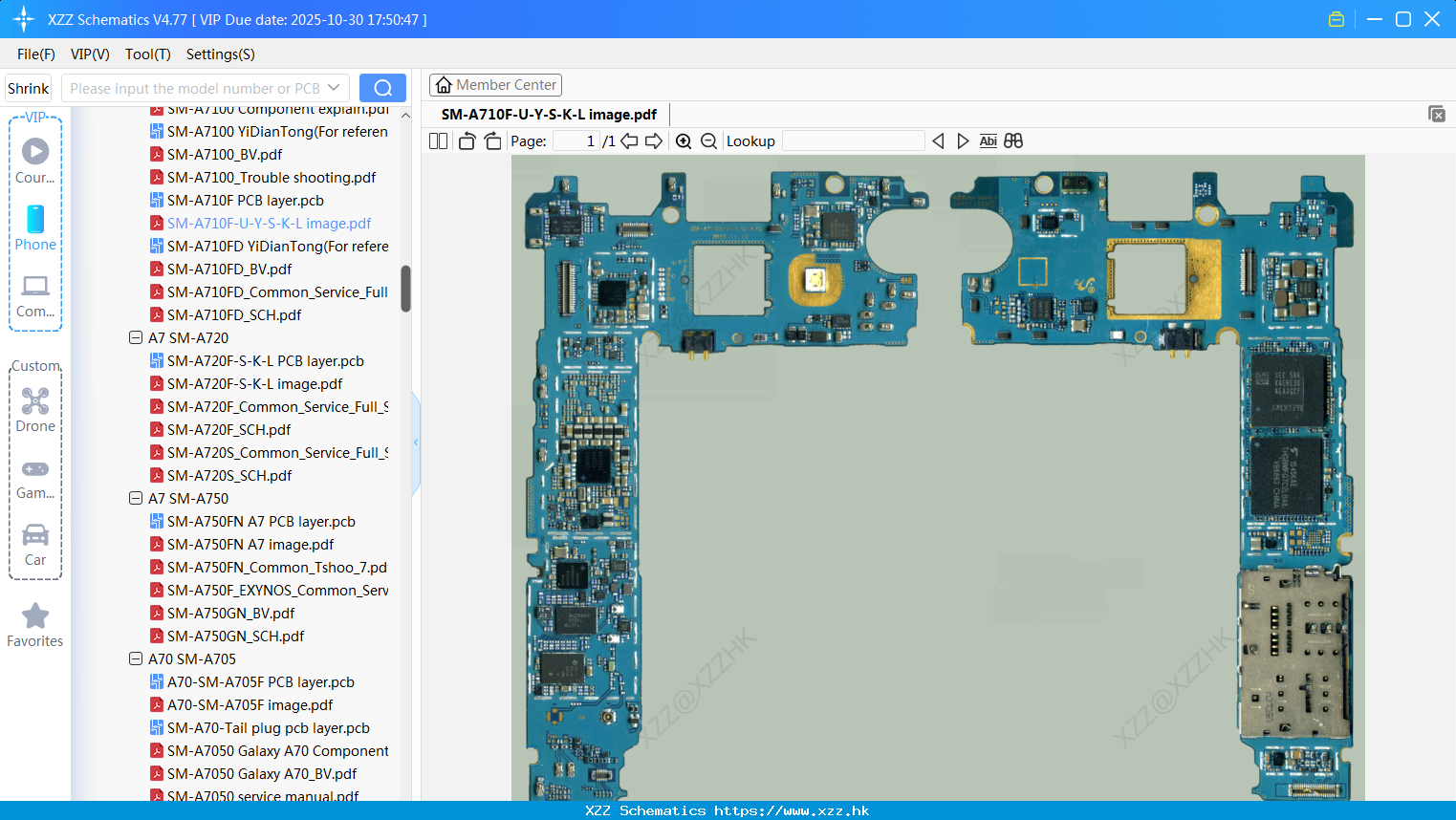Open SM-A710FD_SCH.pdf
The width and height of the screenshot is (1456, 820).
[234, 314]
